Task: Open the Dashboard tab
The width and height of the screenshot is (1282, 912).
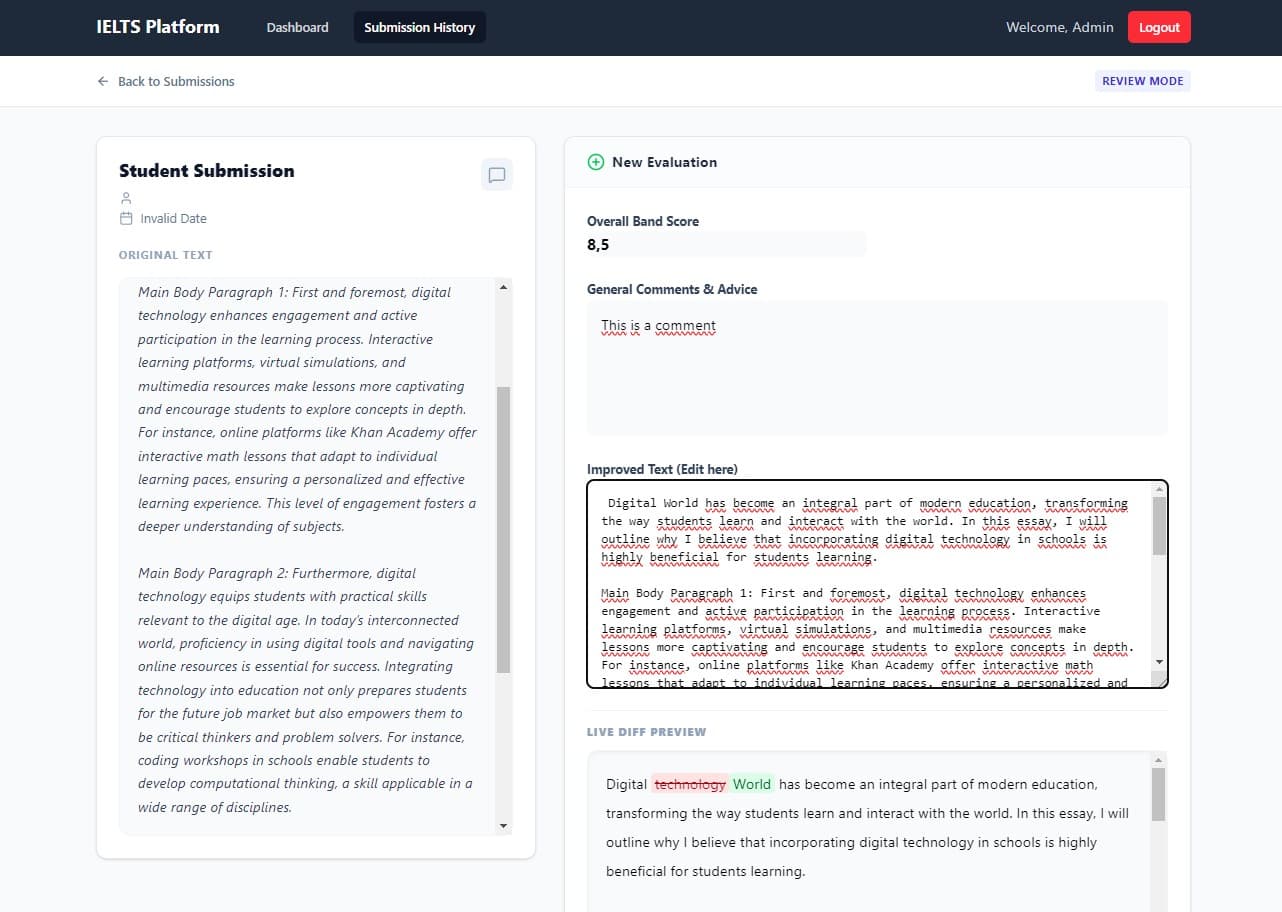Action: pyautogui.click(x=297, y=27)
